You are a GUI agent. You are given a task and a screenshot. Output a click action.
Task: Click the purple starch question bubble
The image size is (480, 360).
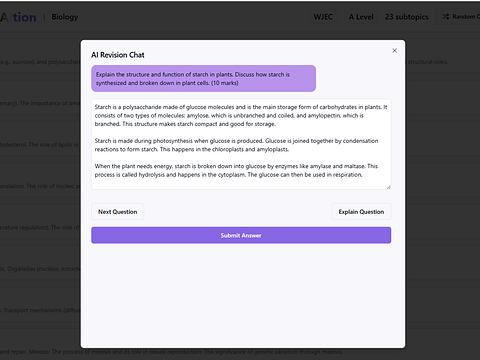(204, 79)
